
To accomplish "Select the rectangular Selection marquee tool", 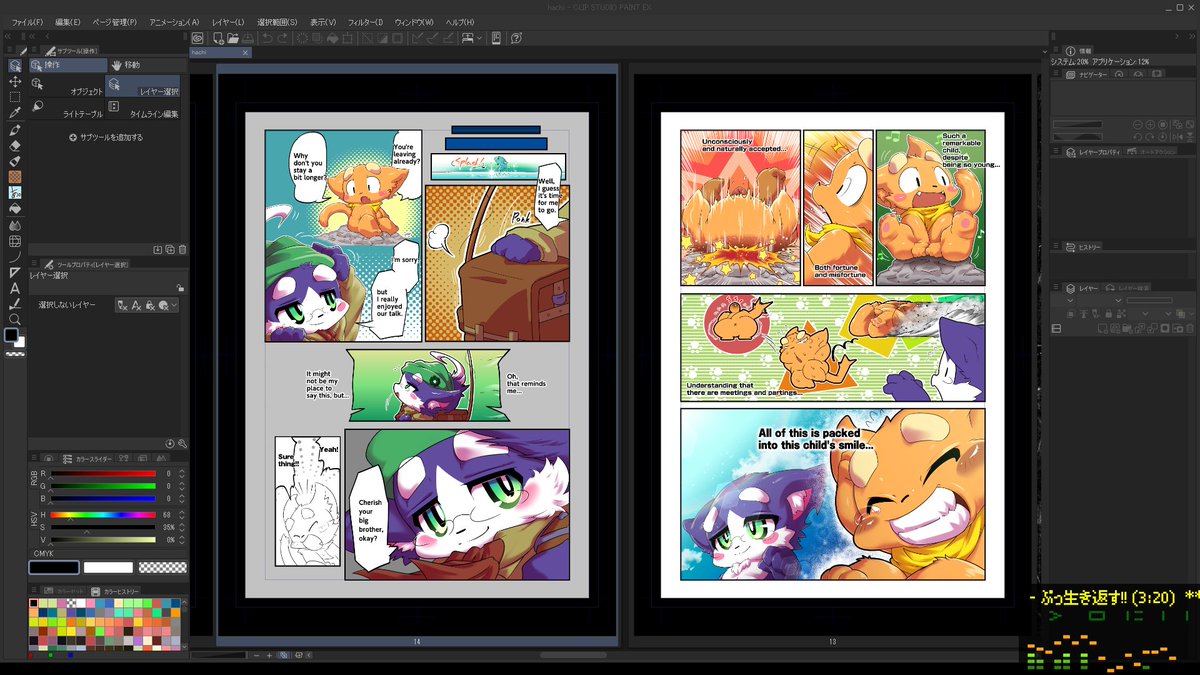I will (15, 97).
